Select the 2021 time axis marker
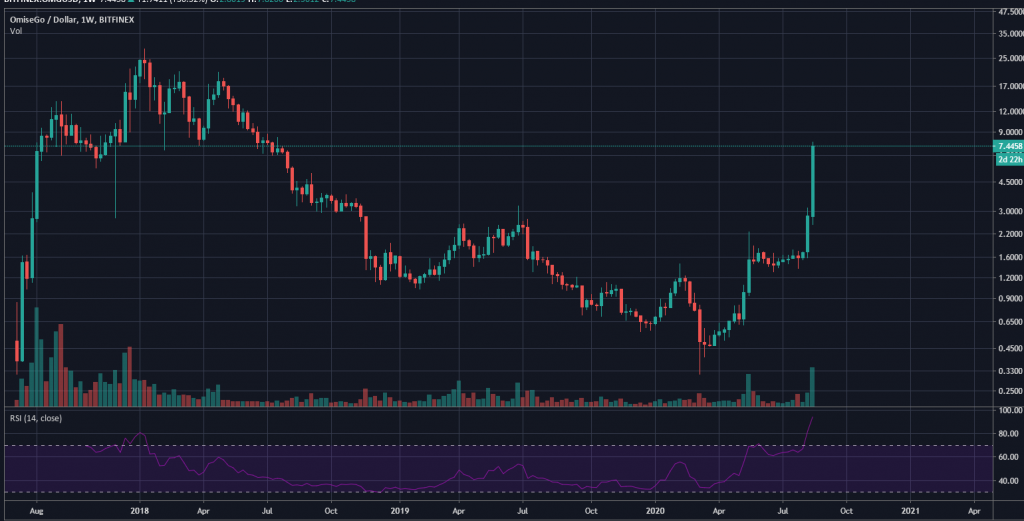The width and height of the screenshot is (1024, 521). pos(909,510)
